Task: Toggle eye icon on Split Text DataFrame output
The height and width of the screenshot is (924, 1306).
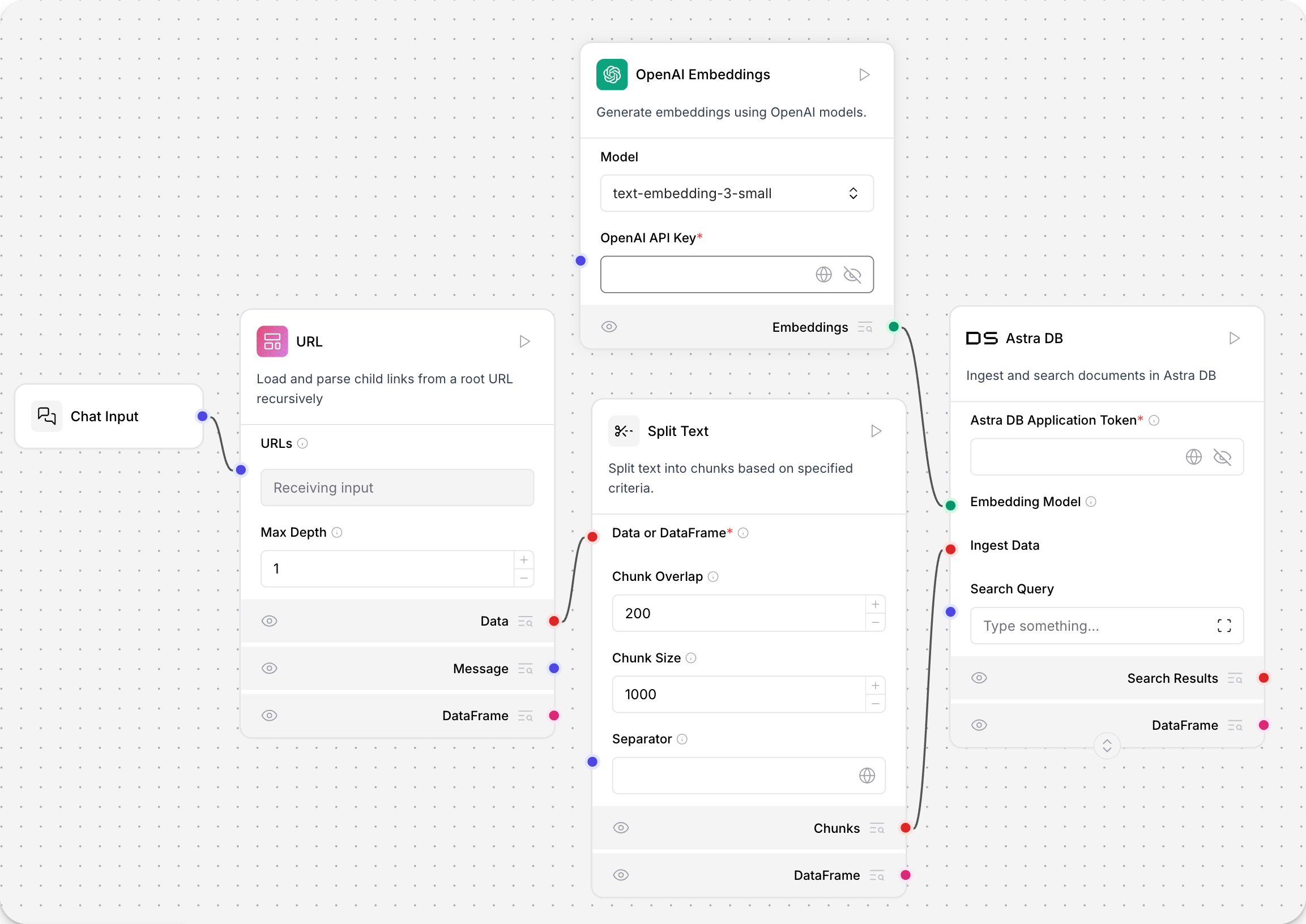Action: click(621, 875)
